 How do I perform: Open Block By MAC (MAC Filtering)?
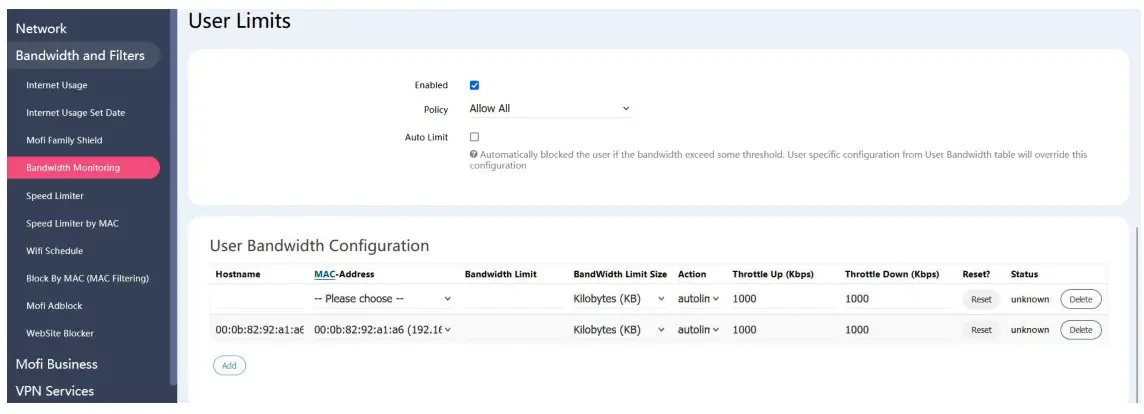(x=88, y=278)
